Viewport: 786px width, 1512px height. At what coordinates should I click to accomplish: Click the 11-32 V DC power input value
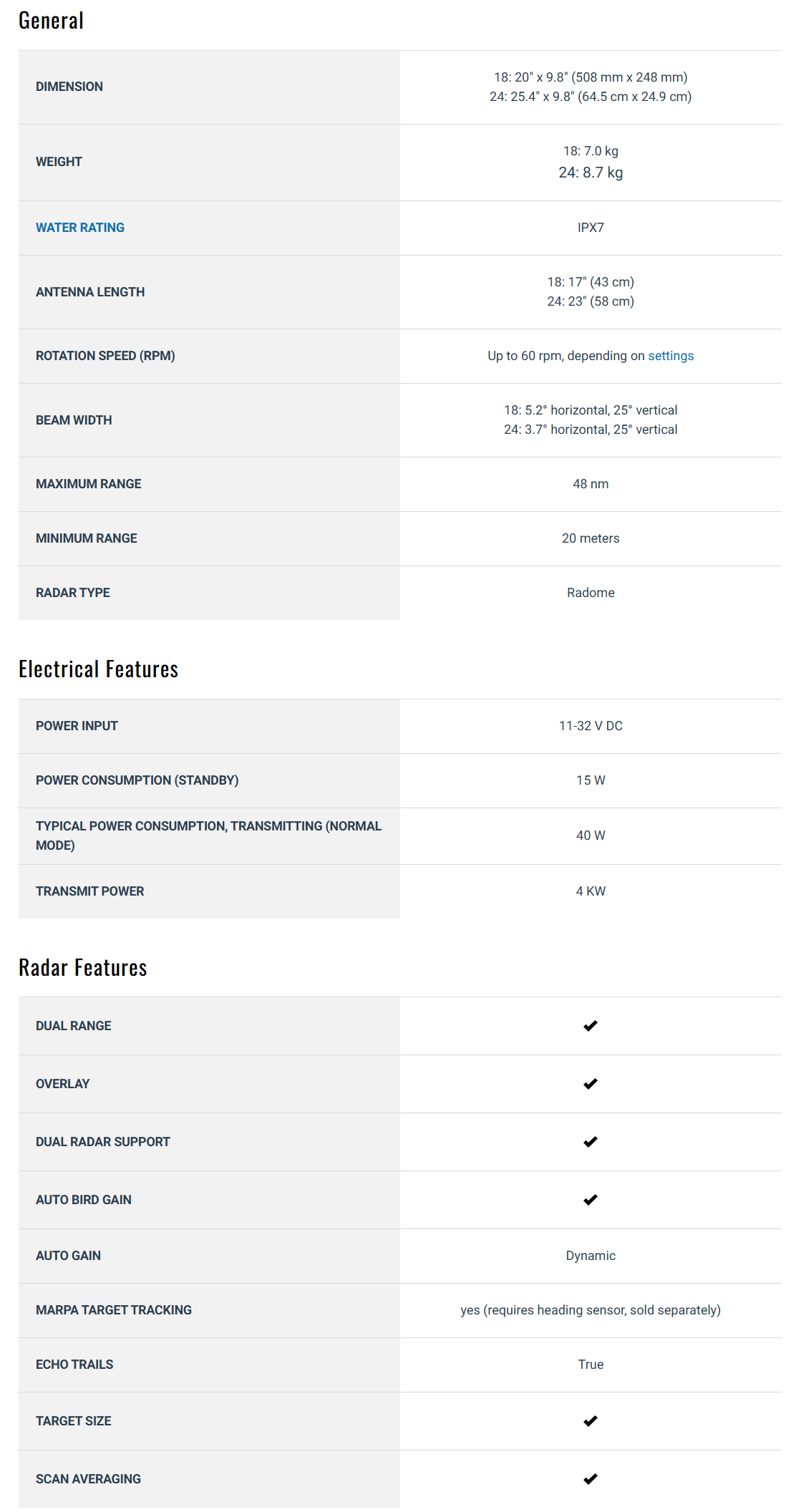click(591, 726)
